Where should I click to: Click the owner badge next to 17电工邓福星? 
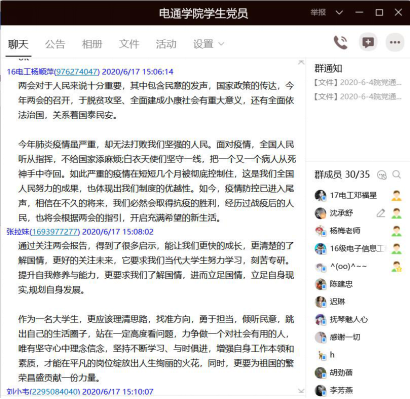tap(396, 195)
